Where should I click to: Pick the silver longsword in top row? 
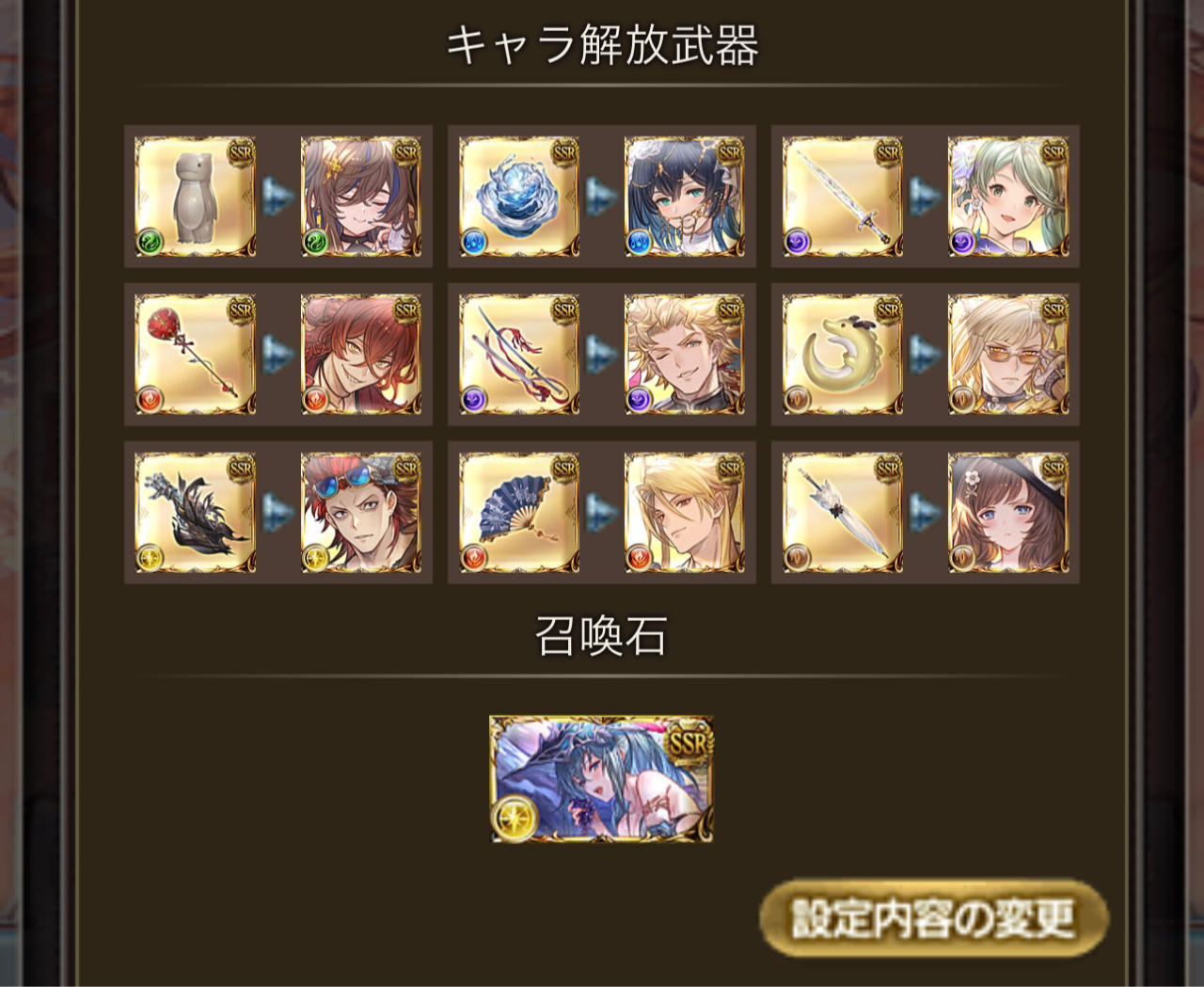point(843,197)
